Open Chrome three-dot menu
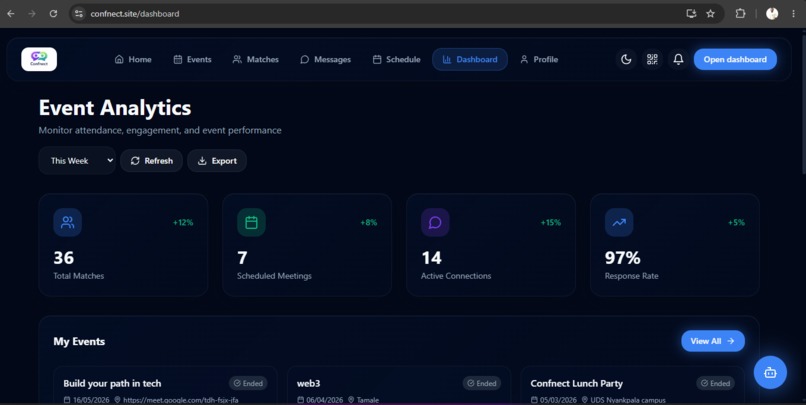The height and width of the screenshot is (405, 806). pos(794,14)
